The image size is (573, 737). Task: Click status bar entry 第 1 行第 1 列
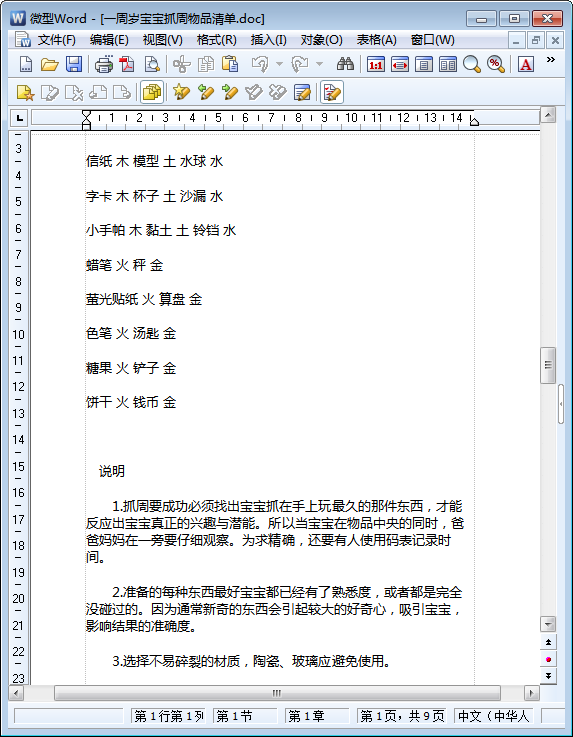click(x=168, y=716)
